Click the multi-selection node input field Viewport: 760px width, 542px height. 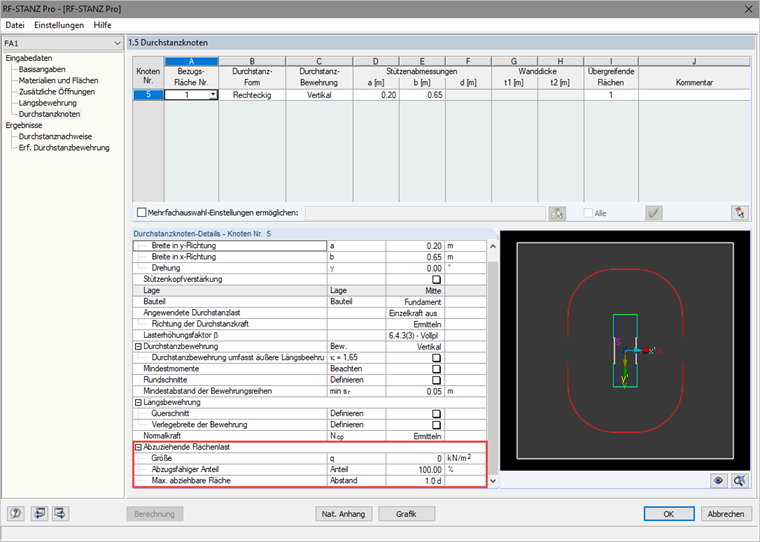point(425,213)
